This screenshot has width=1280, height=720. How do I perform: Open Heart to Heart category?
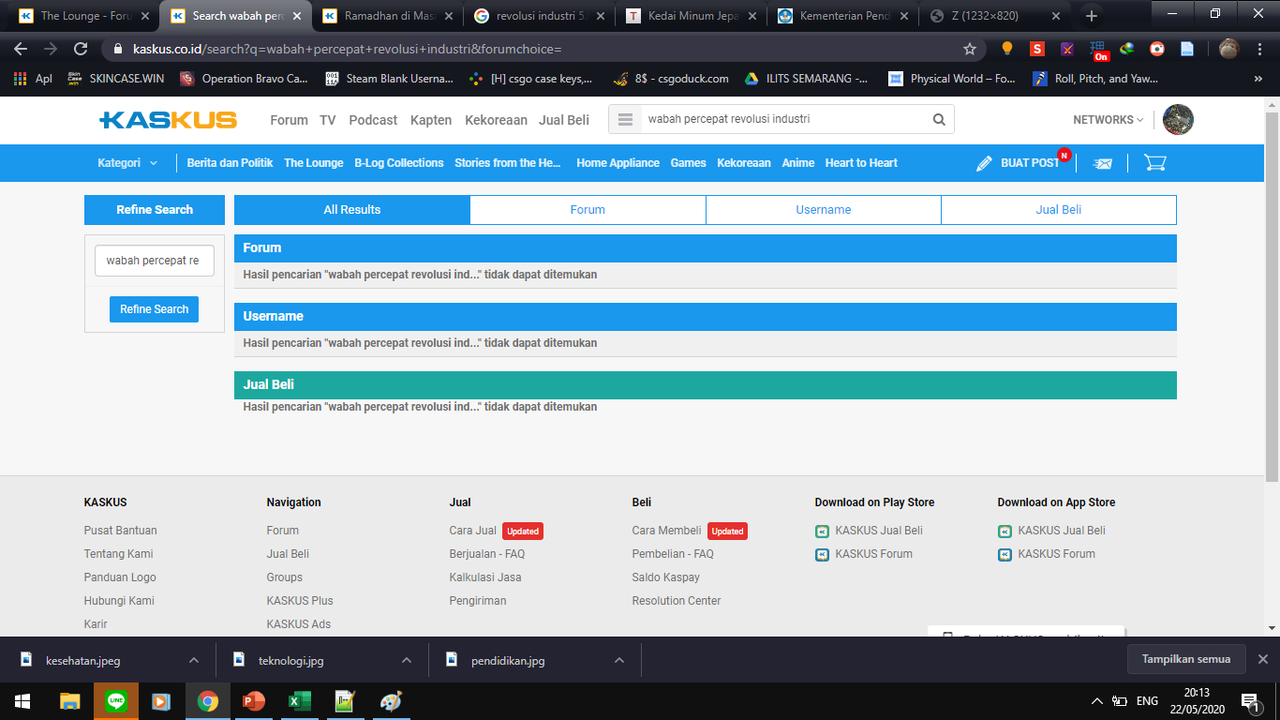click(861, 163)
